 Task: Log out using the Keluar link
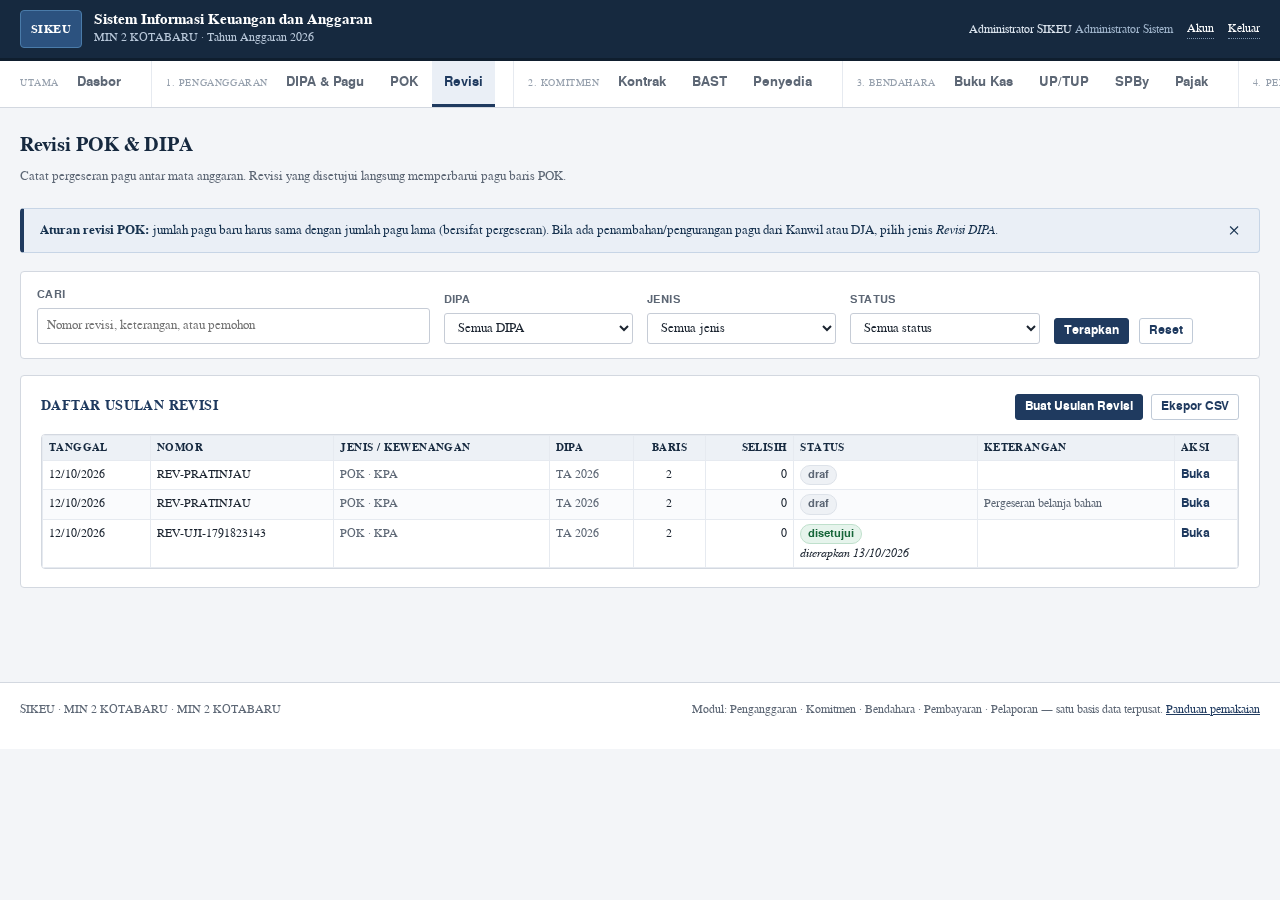point(1244,29)
